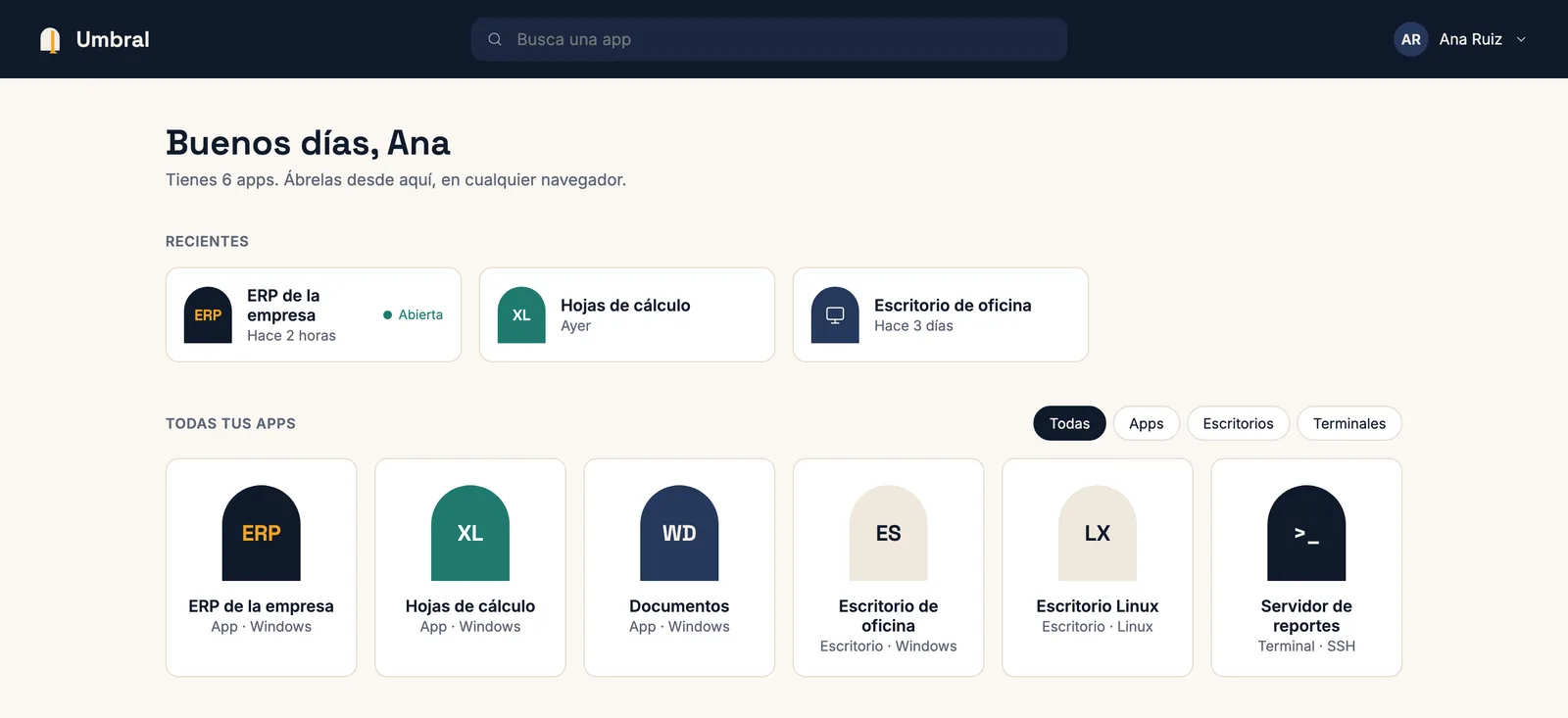
Task: Click the Hace 3 días timestamp
Action: (x=913, y=326)
